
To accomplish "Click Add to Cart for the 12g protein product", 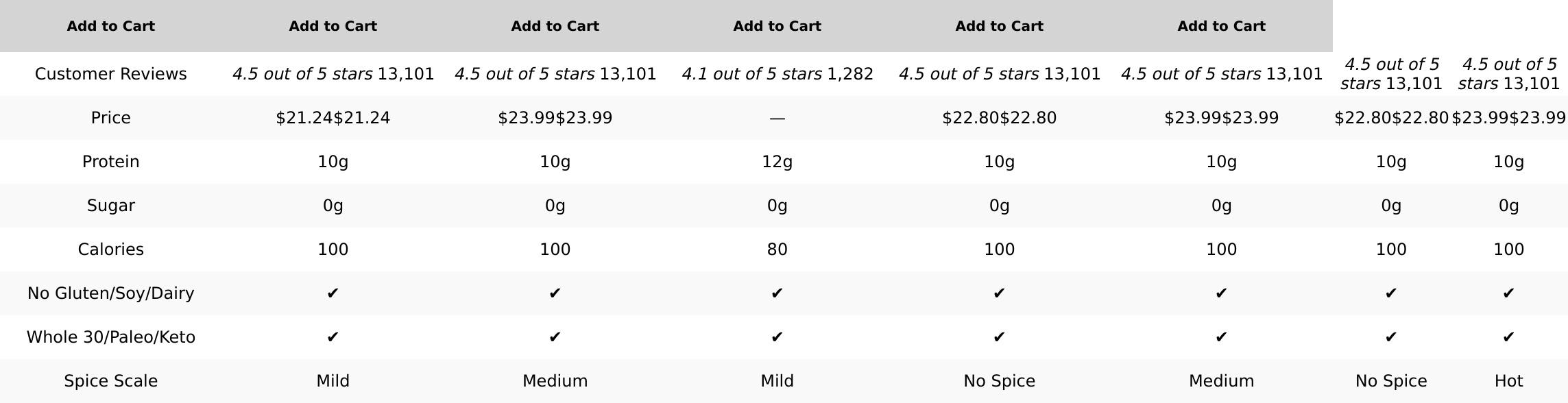I will tap(777, 26).
